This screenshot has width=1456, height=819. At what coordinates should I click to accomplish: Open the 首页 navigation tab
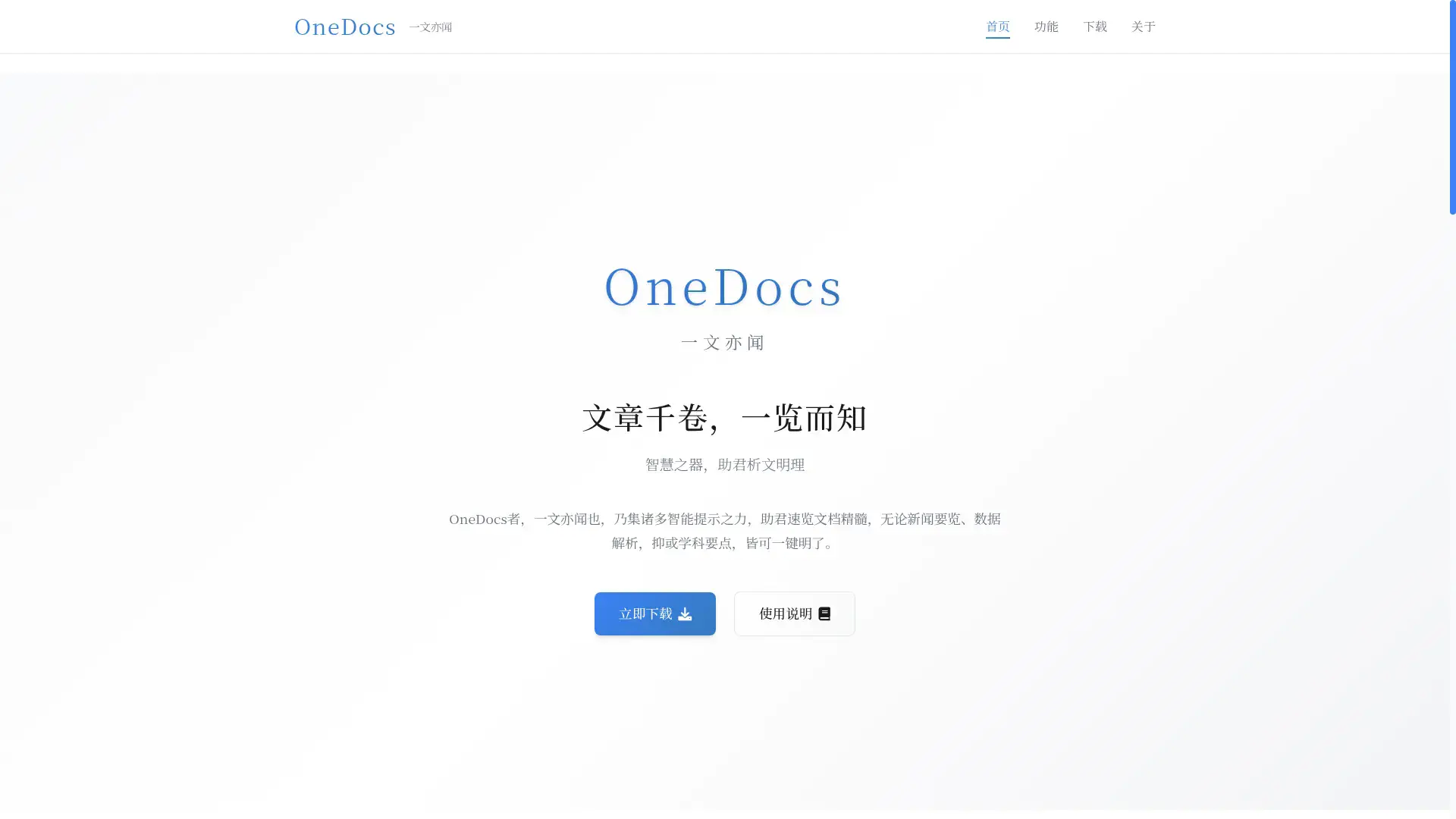click(997, 27)
